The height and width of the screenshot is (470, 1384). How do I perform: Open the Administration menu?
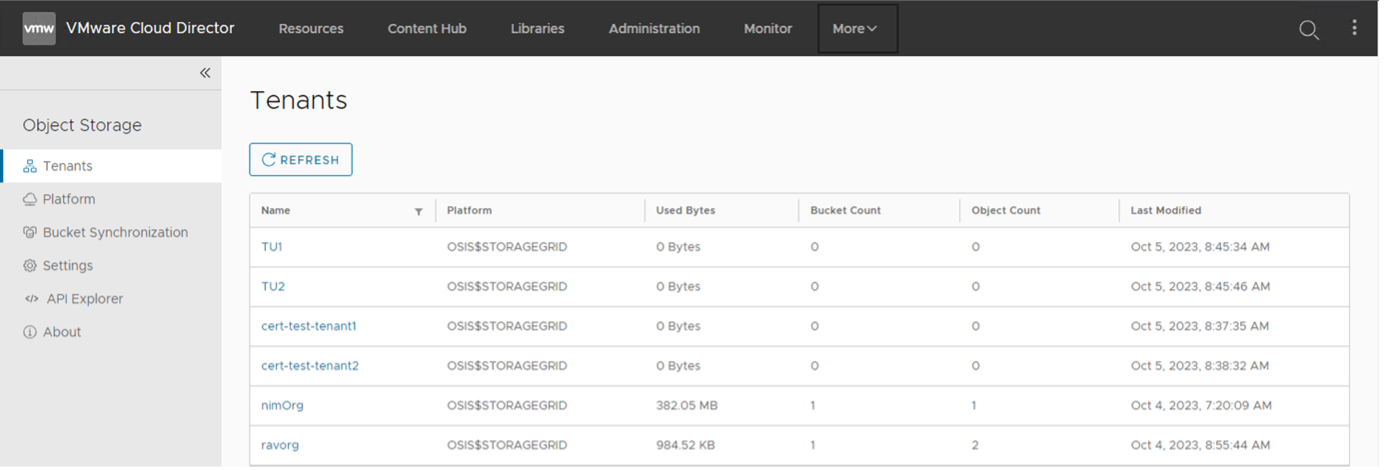coord(654,29)
